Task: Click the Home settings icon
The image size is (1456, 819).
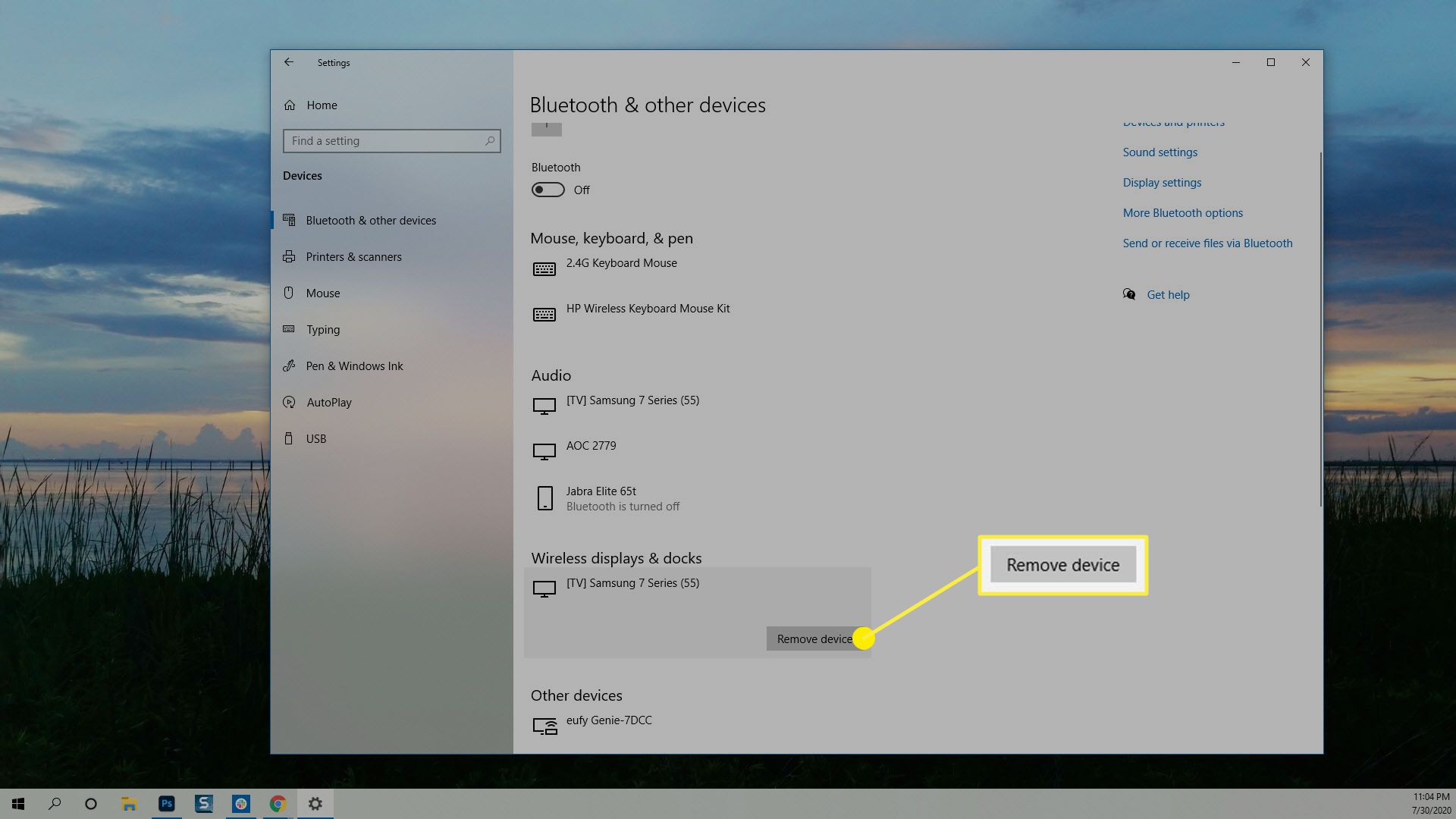Action: click(290, 104)
